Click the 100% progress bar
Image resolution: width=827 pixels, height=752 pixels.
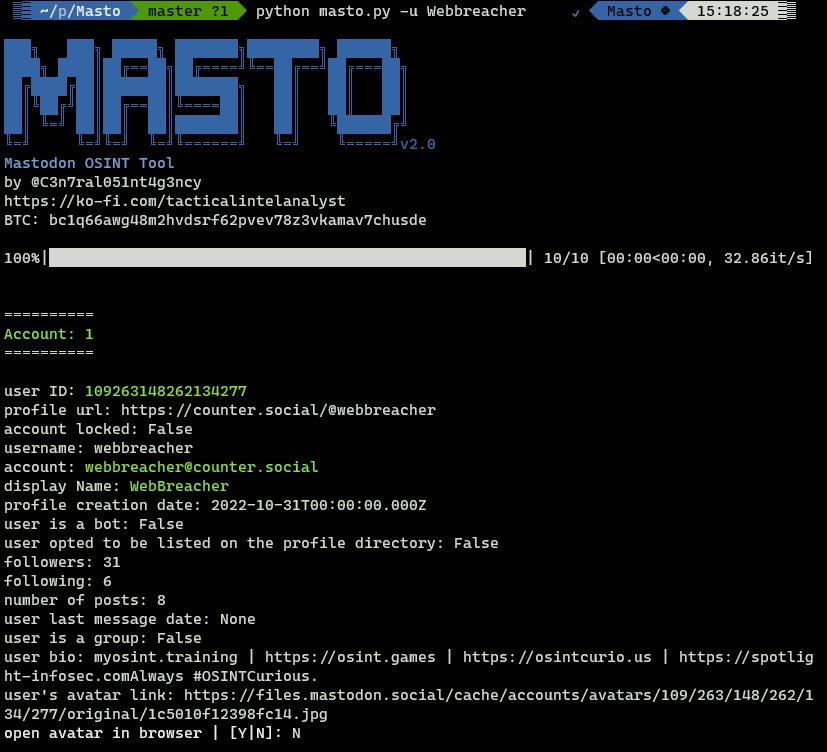288,258
